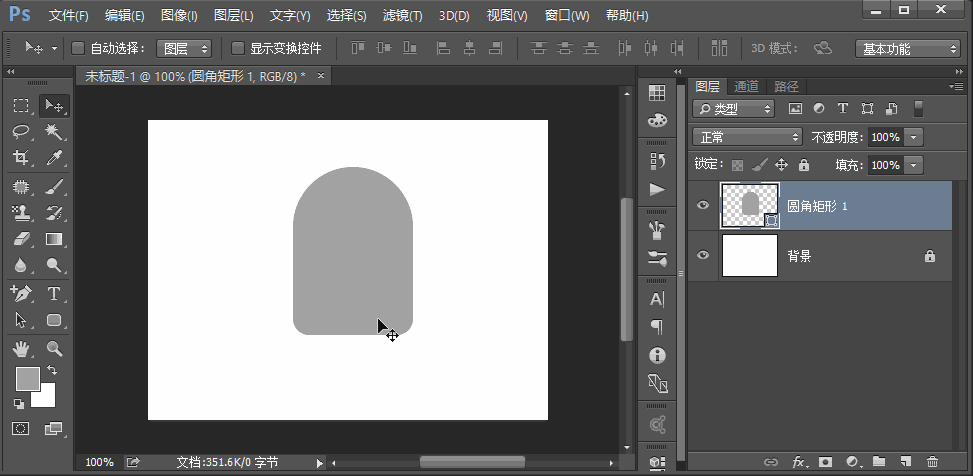Select the Lasso tool
The height and width of the screenshot is (476, 973).
[x=21, y=132]
